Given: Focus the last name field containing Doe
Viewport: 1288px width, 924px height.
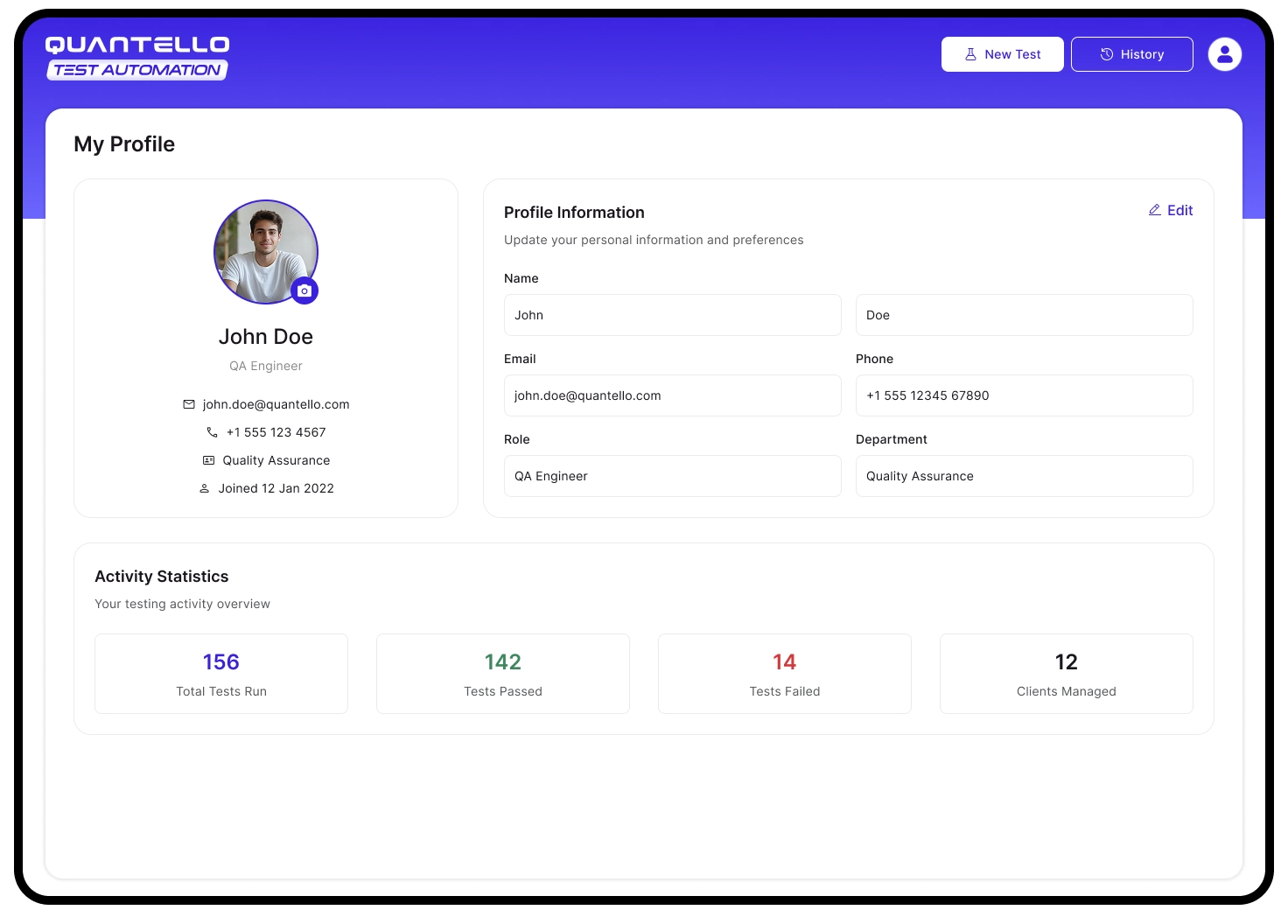Looking at the screenshot, I should 1025,315.
